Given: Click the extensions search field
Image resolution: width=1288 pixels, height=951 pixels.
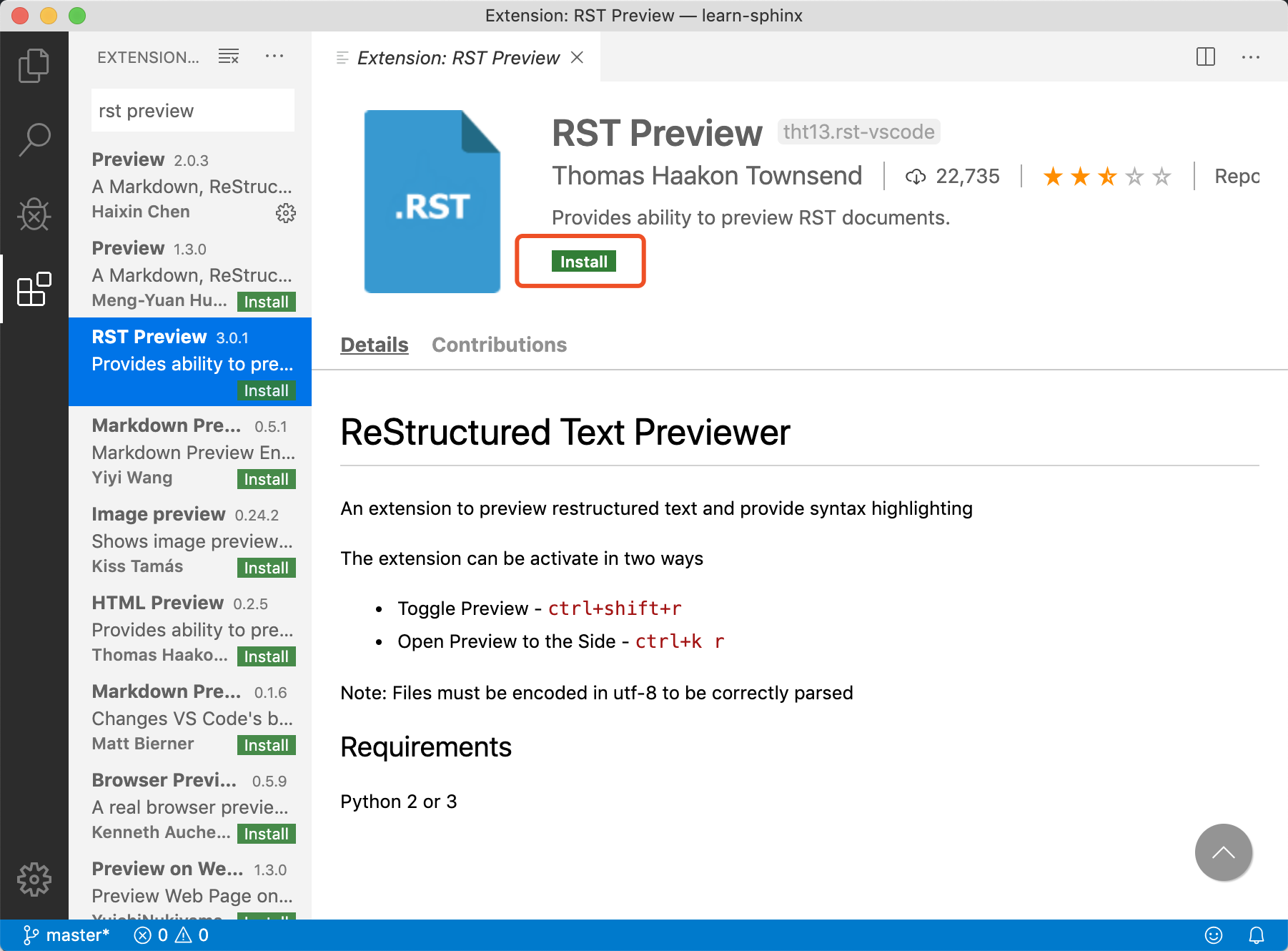Looking at the screenshot, I should tap(193, 110).
